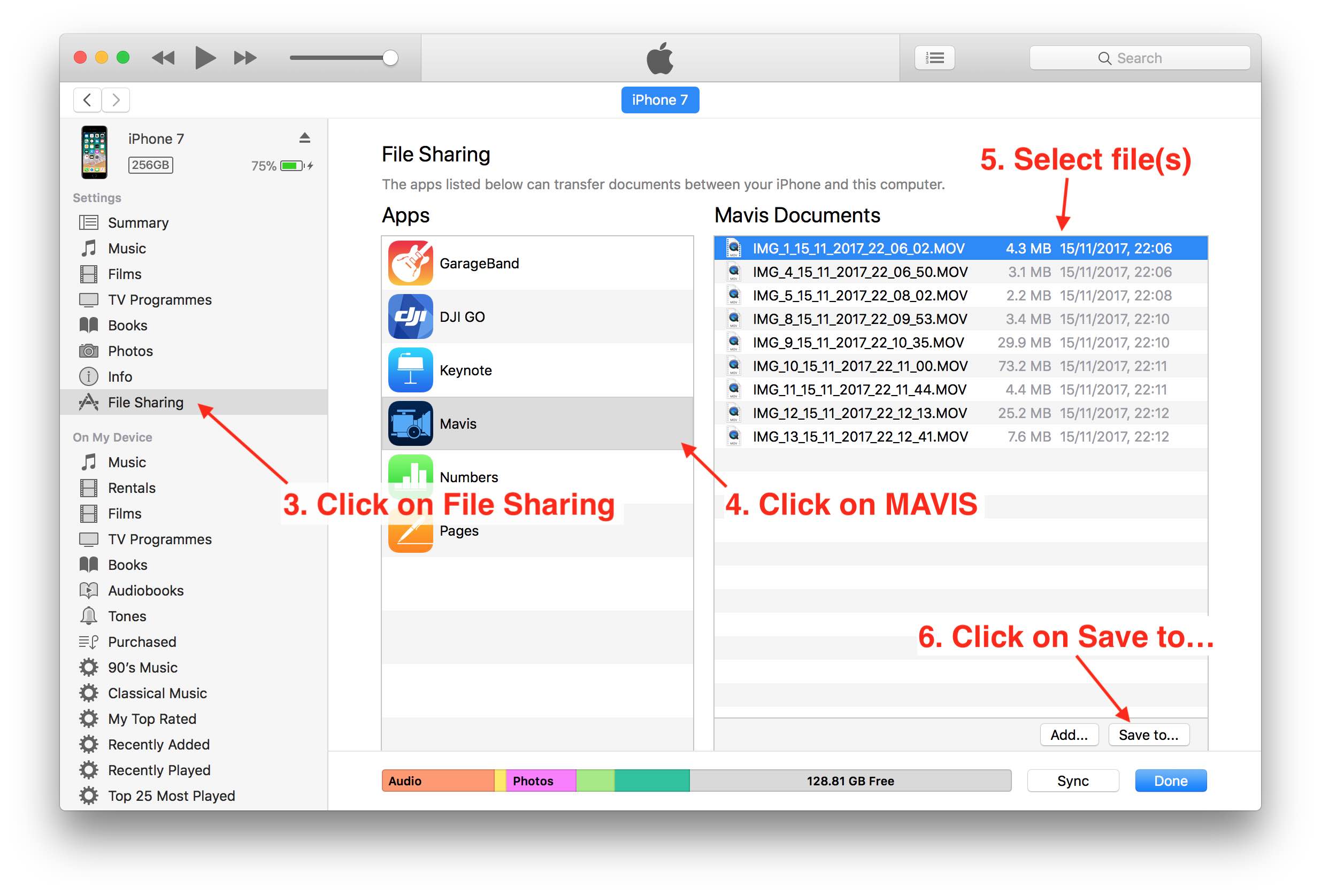Click the Done button
The image size is (1321, 896).
1170,781
